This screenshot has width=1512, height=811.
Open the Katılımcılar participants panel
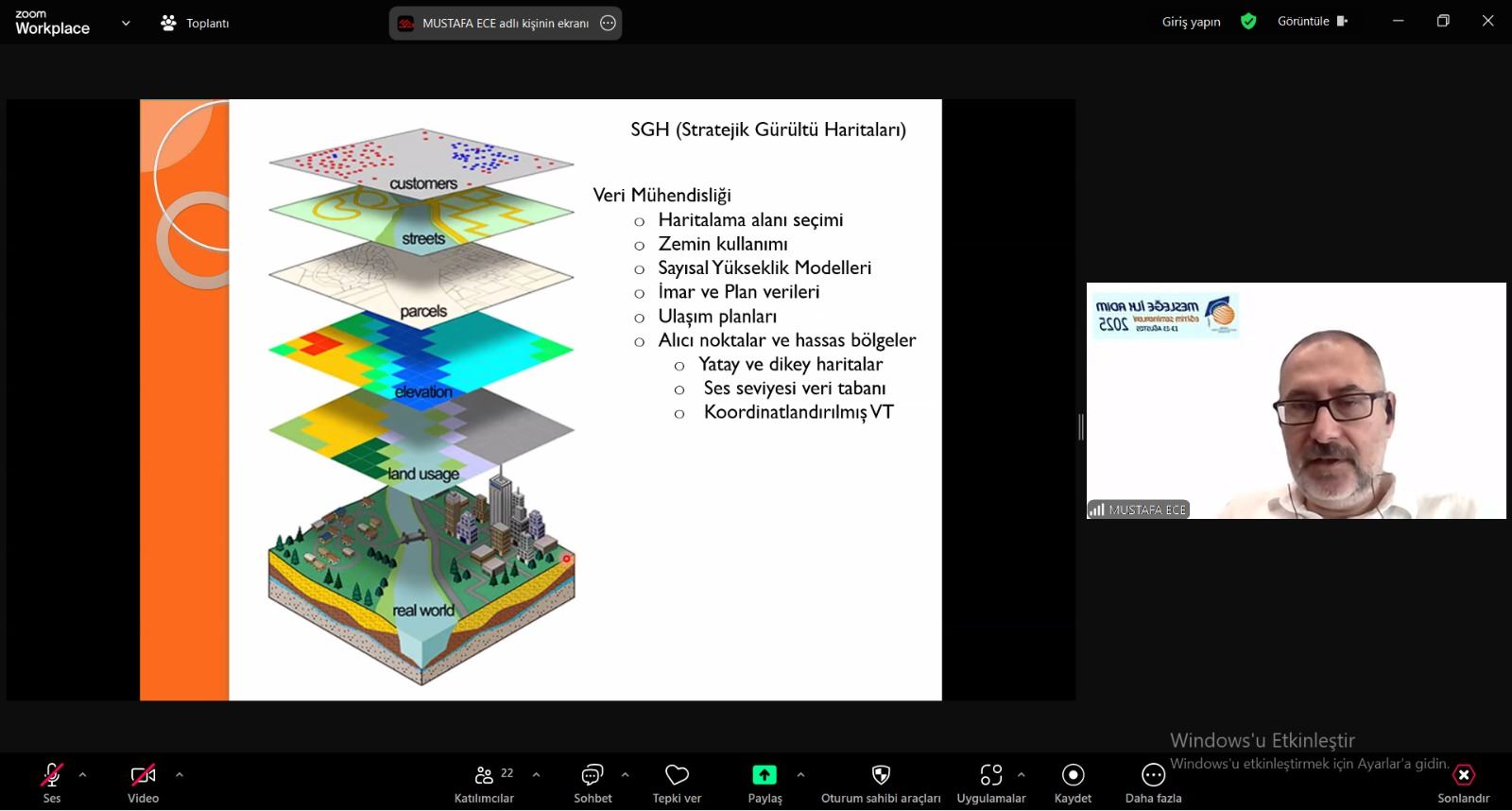(484, 776)
